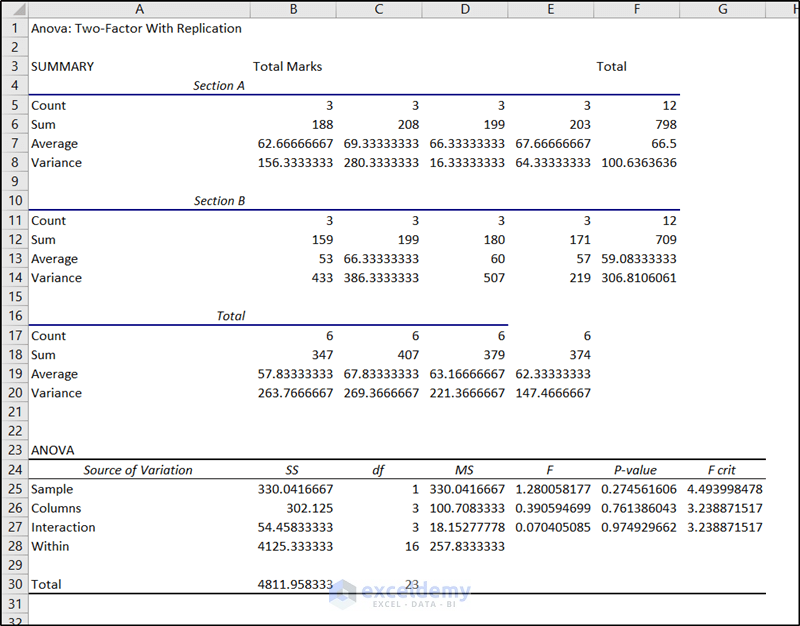800x626 pixels.
Task: Click the 'F crit' header cell
Action: [721, 470]
